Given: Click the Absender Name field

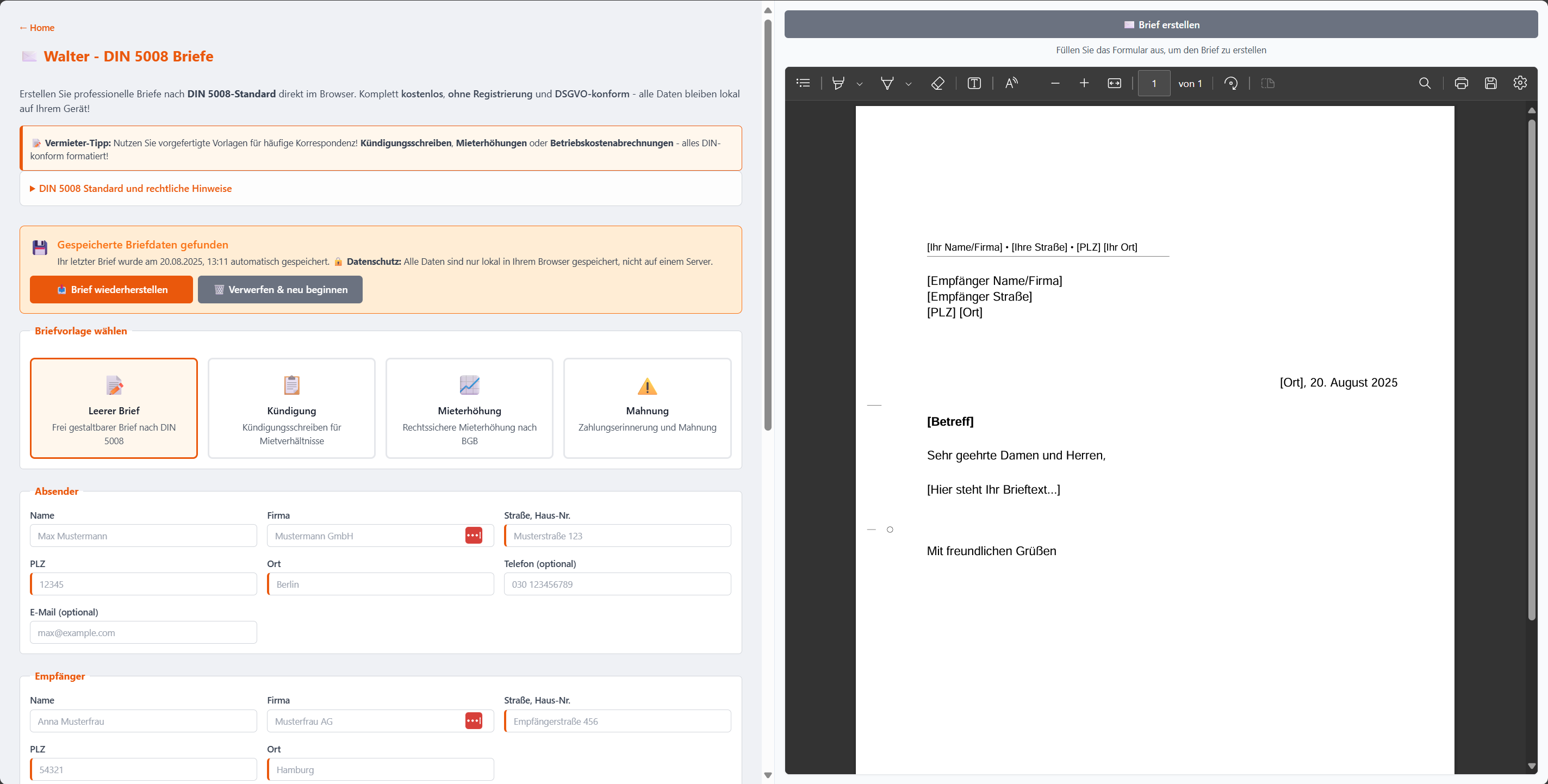Looking at the screenshot, I should coord(143,536).
